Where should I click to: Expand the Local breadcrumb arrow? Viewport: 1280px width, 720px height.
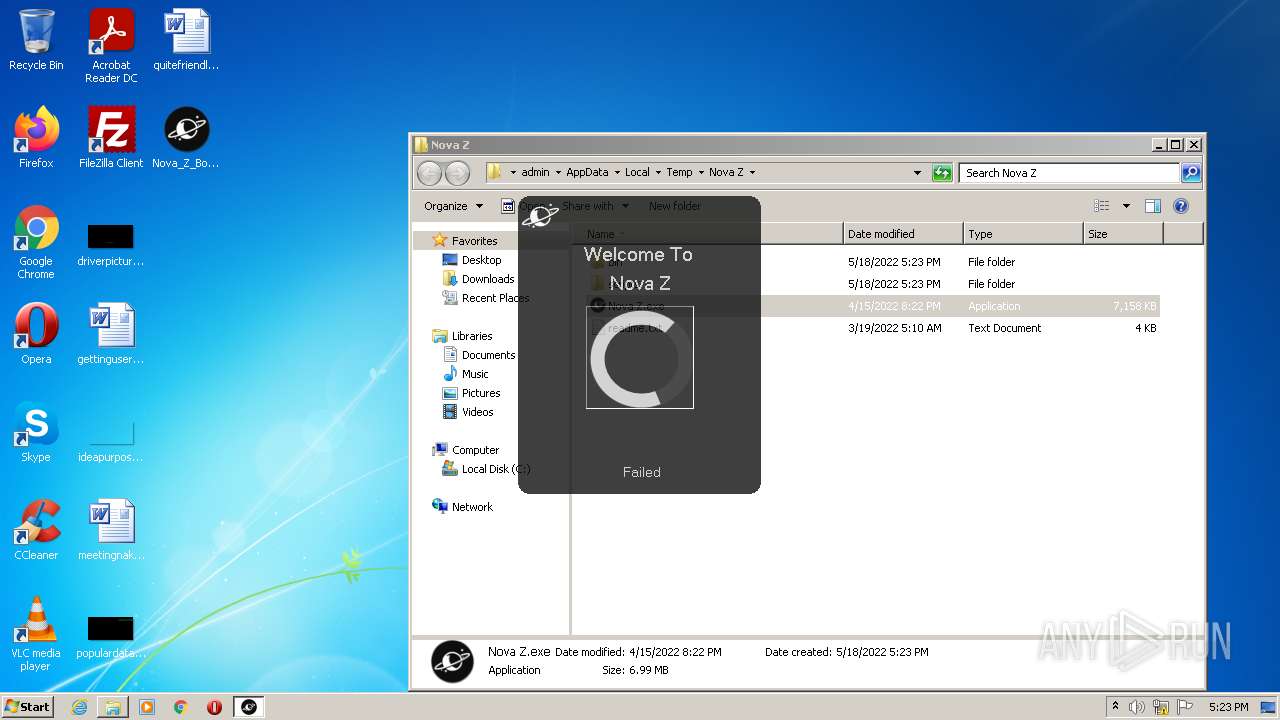tap(658, 173)
